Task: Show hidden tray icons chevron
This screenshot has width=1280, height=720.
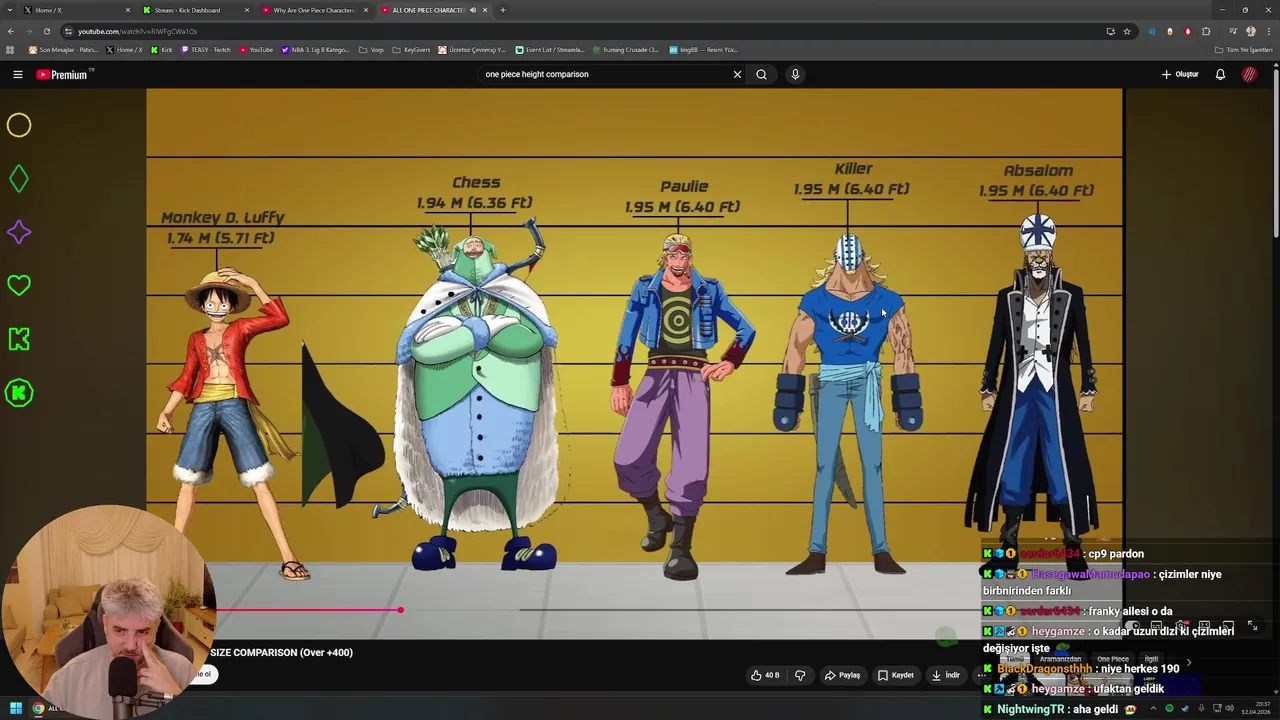Action: [1153, 708]
